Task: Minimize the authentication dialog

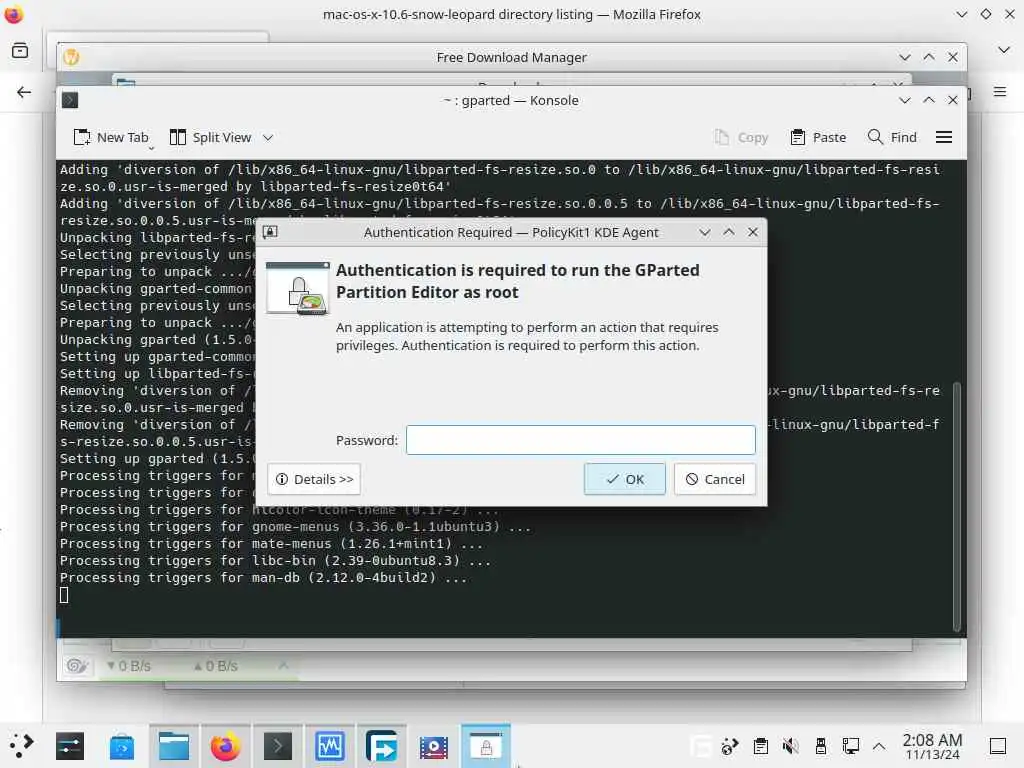Action: click(705, 232)
